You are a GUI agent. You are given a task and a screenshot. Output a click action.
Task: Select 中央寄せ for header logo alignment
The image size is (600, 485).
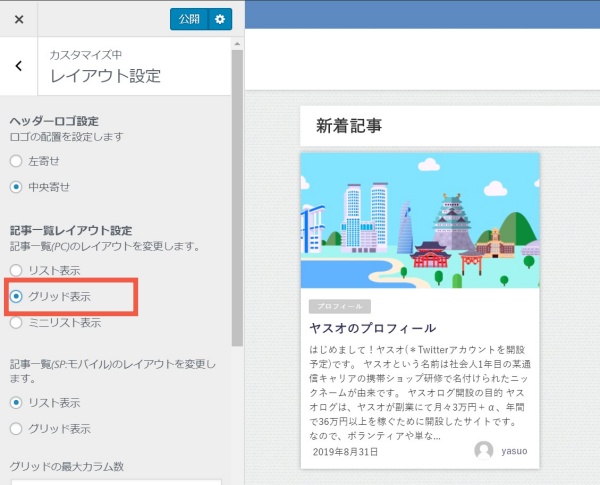click(16, 187)
